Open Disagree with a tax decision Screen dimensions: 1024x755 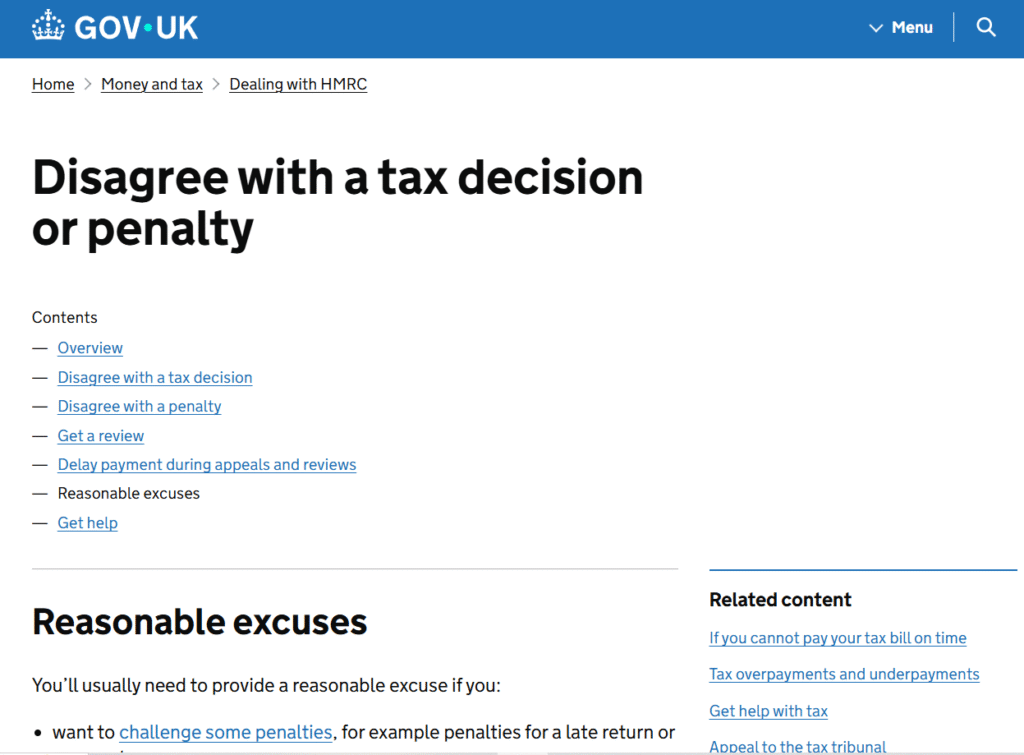click(155, 377)
